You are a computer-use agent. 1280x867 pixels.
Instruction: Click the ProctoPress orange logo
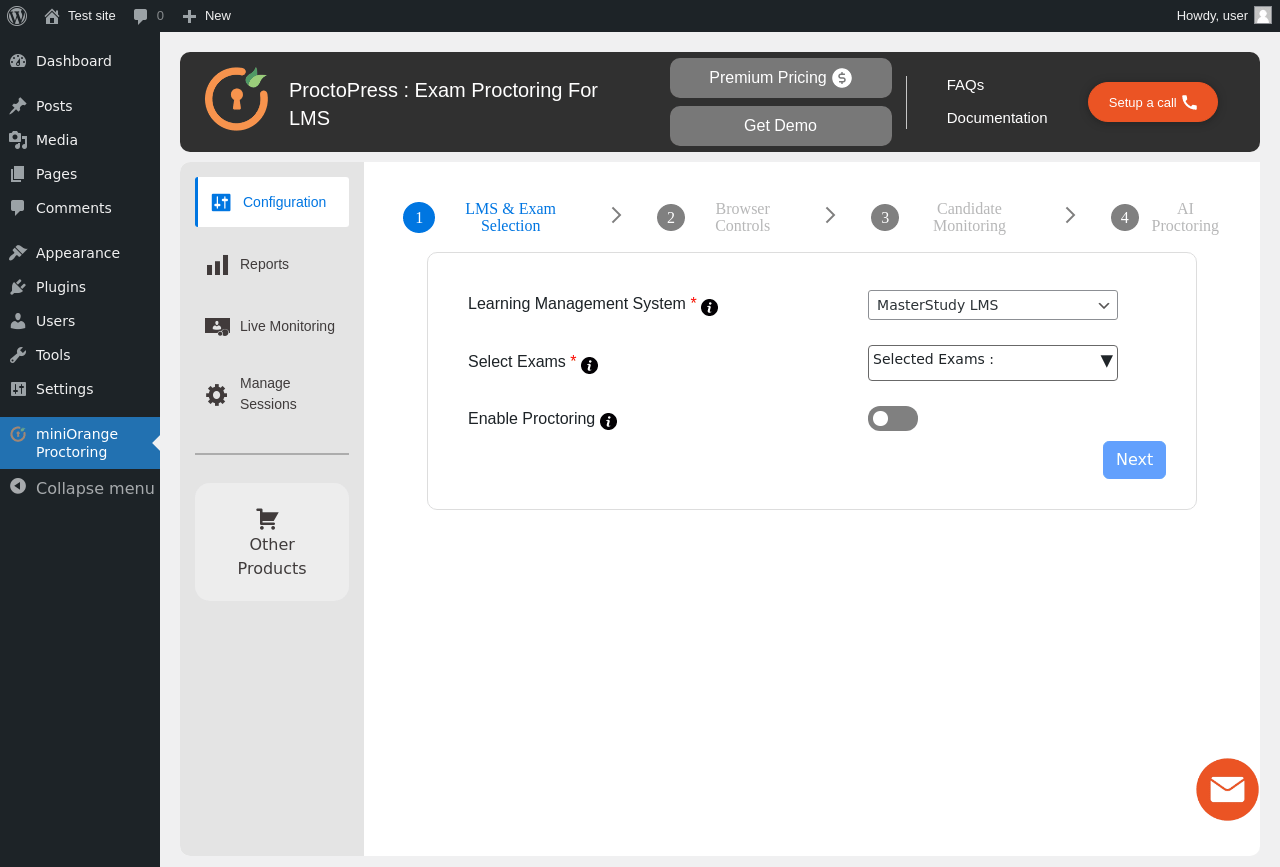pyautogui.click(x=237, y=98)
